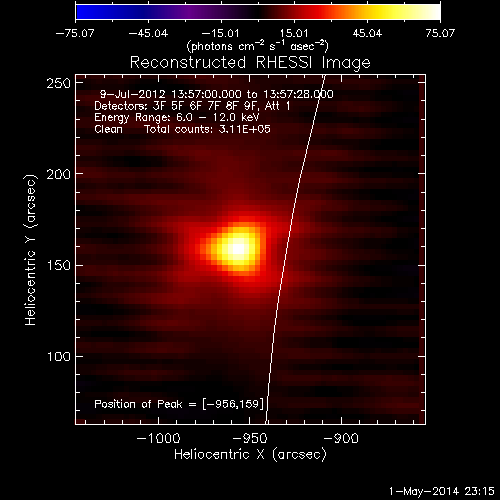Click the observation date-time text line
The height and width of the screenshot is (500, 500).
coord(217,94)
